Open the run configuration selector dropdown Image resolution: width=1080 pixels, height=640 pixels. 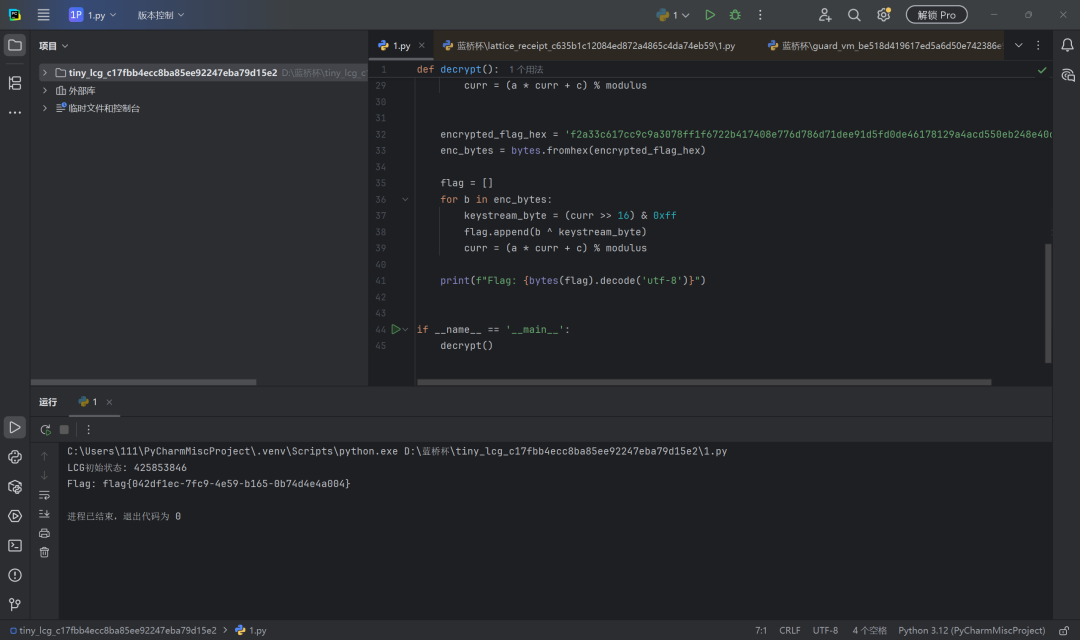point(673,14)
